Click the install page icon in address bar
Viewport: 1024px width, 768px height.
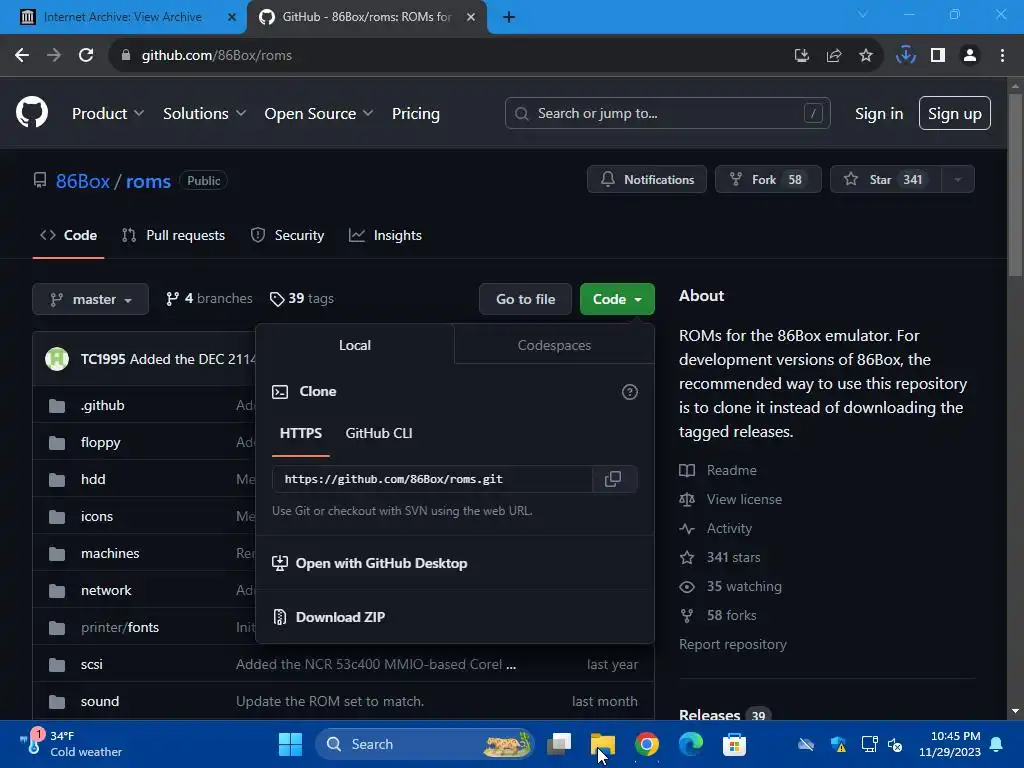pyautogui.click(x=802, y=56)
